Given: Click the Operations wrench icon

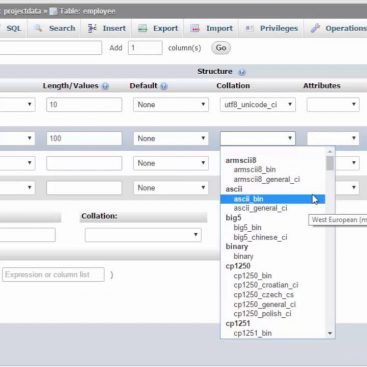Looking at the screenshot, I should pyautogui.click(x=315, y=28).
